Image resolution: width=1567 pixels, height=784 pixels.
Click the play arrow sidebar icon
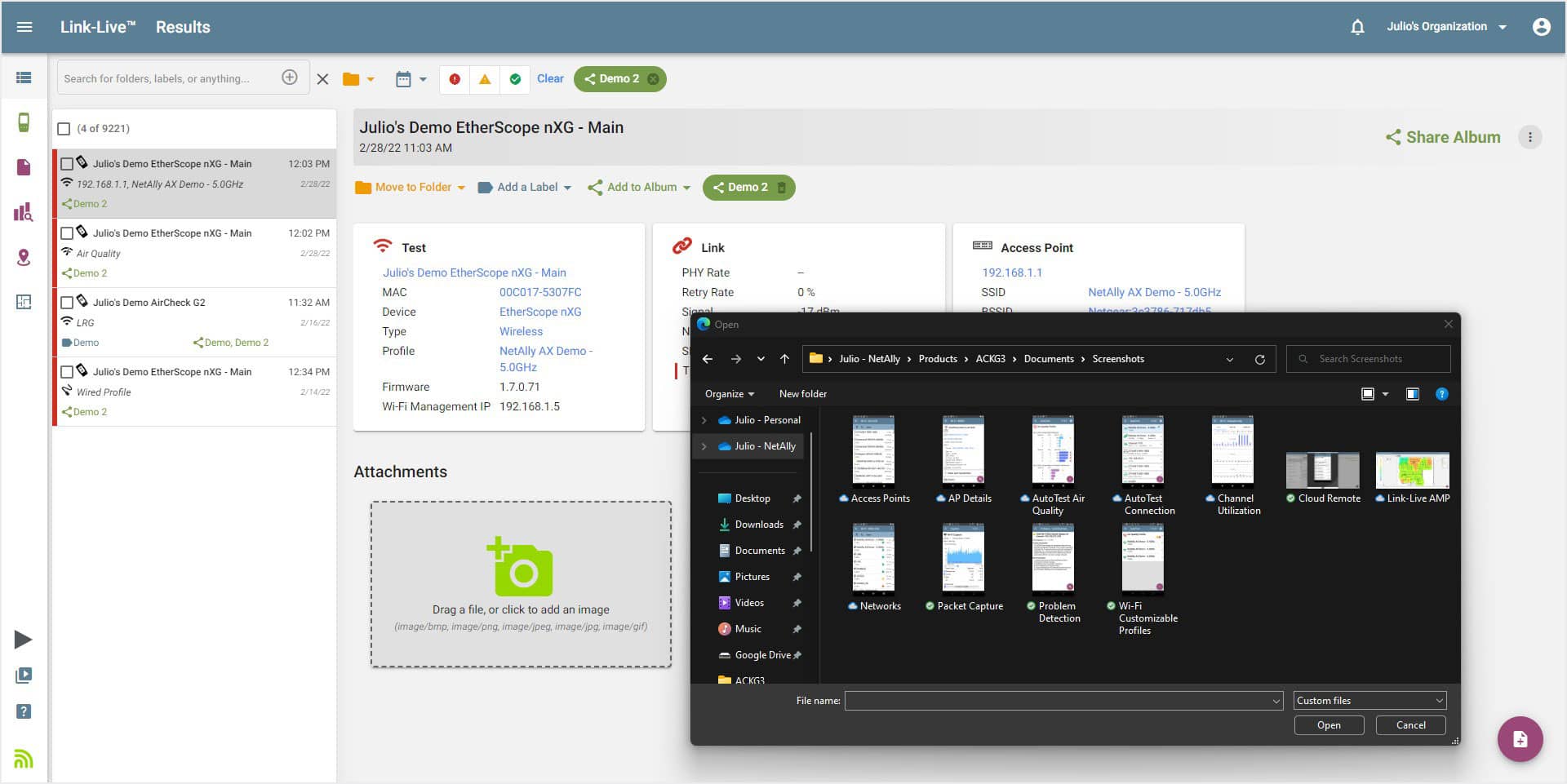pos(23,640)
